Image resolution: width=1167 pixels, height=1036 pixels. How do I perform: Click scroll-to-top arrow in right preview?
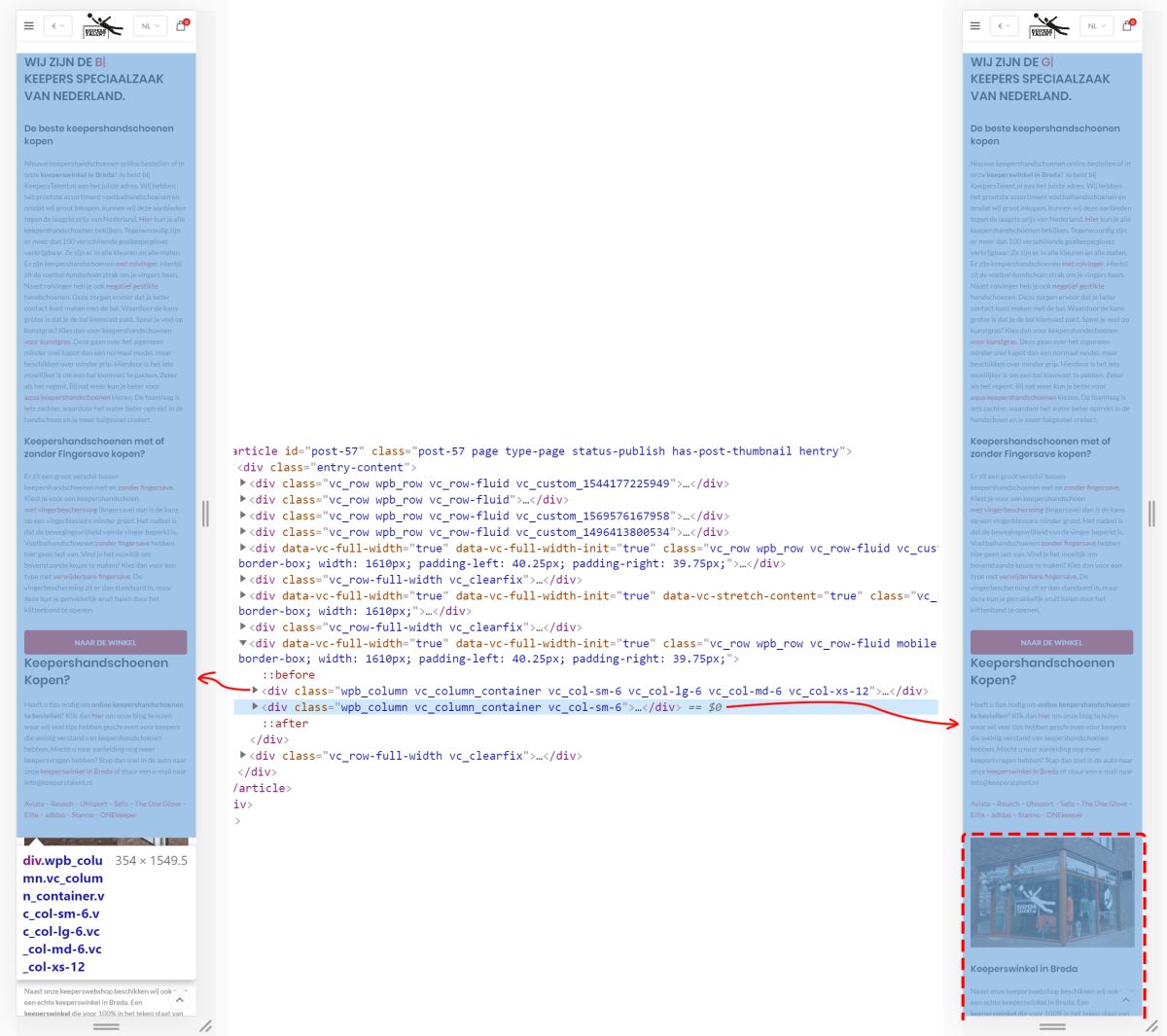(x=1126, y=1000)
